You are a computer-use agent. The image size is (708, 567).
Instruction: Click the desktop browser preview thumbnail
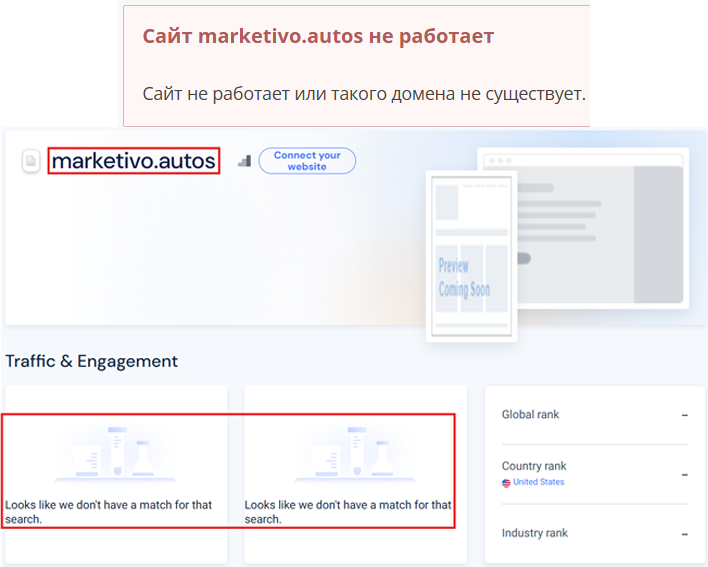[603, 228]
